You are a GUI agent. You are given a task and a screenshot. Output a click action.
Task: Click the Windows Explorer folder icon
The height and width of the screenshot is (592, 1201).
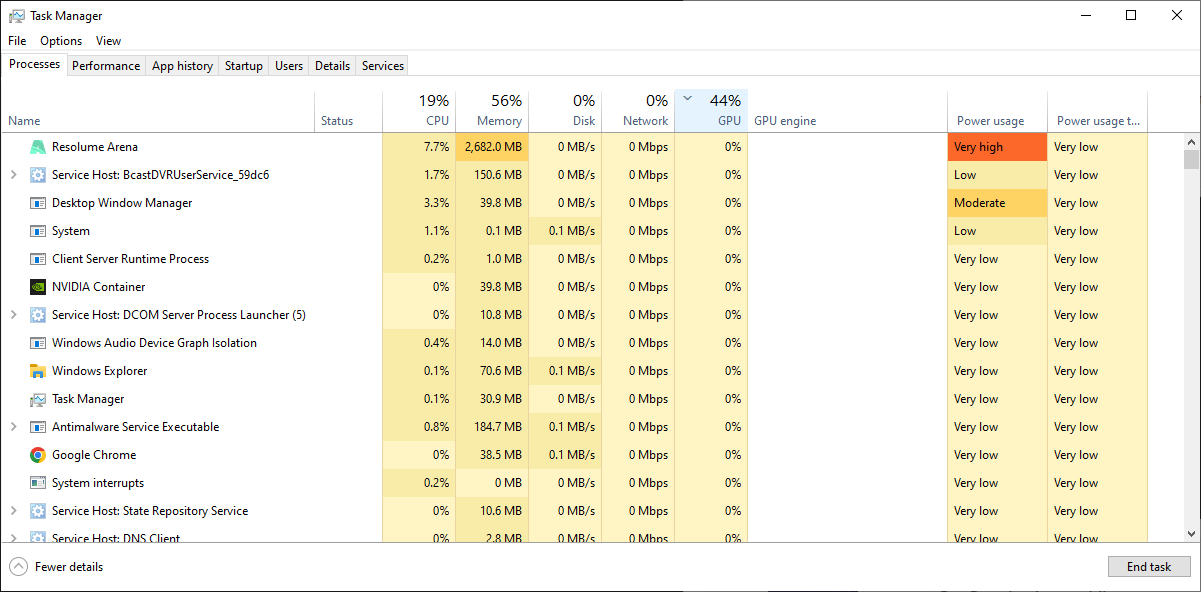point(38,371)
